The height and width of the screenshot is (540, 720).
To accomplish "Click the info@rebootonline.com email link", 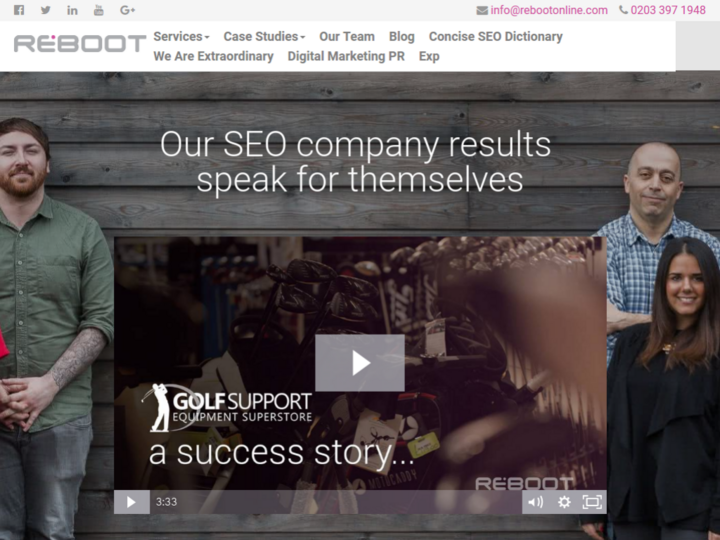I will pyautogui.click(x=549, y=10).
